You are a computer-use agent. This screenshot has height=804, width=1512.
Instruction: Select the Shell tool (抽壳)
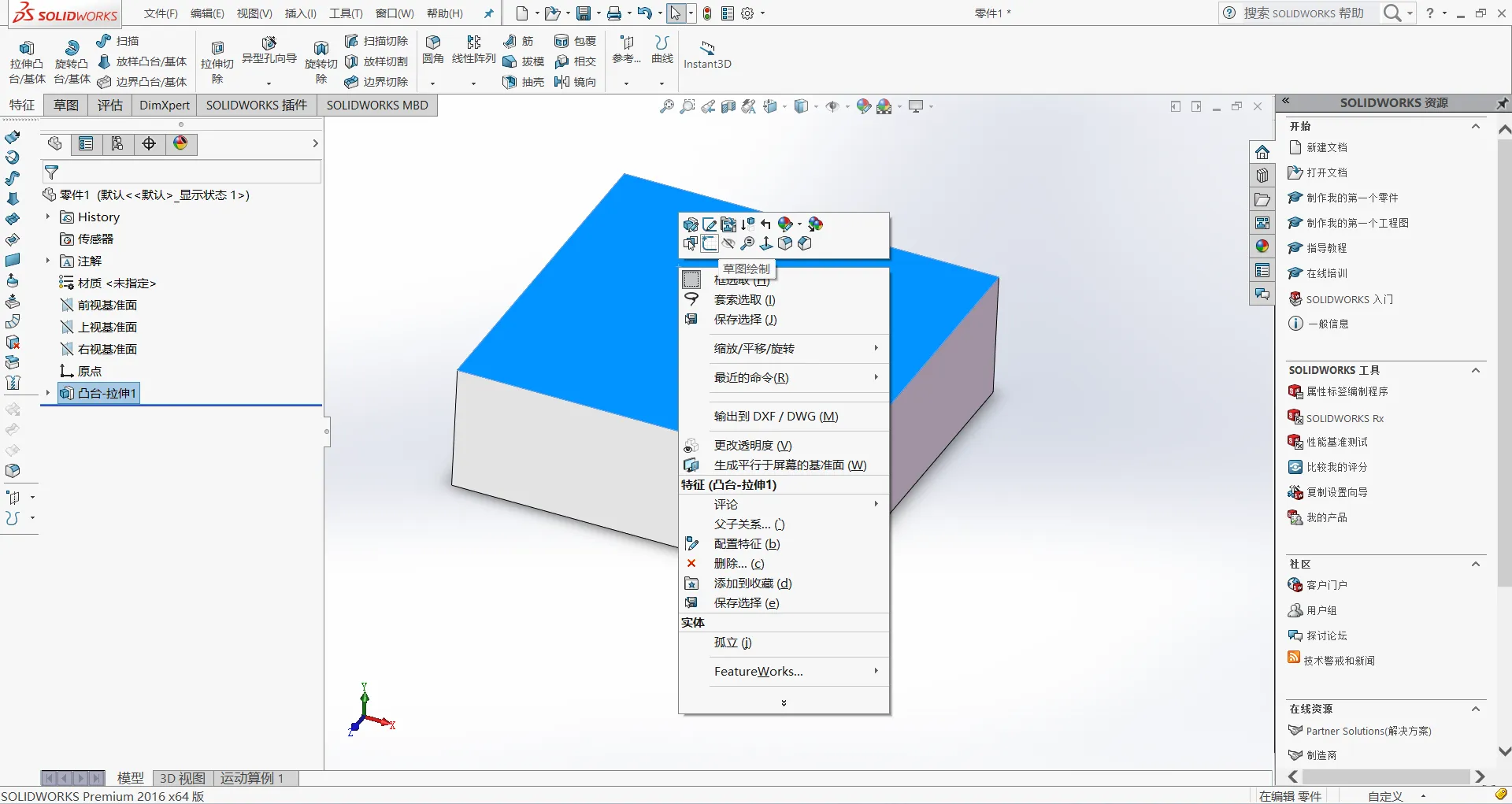click(524, 82)
